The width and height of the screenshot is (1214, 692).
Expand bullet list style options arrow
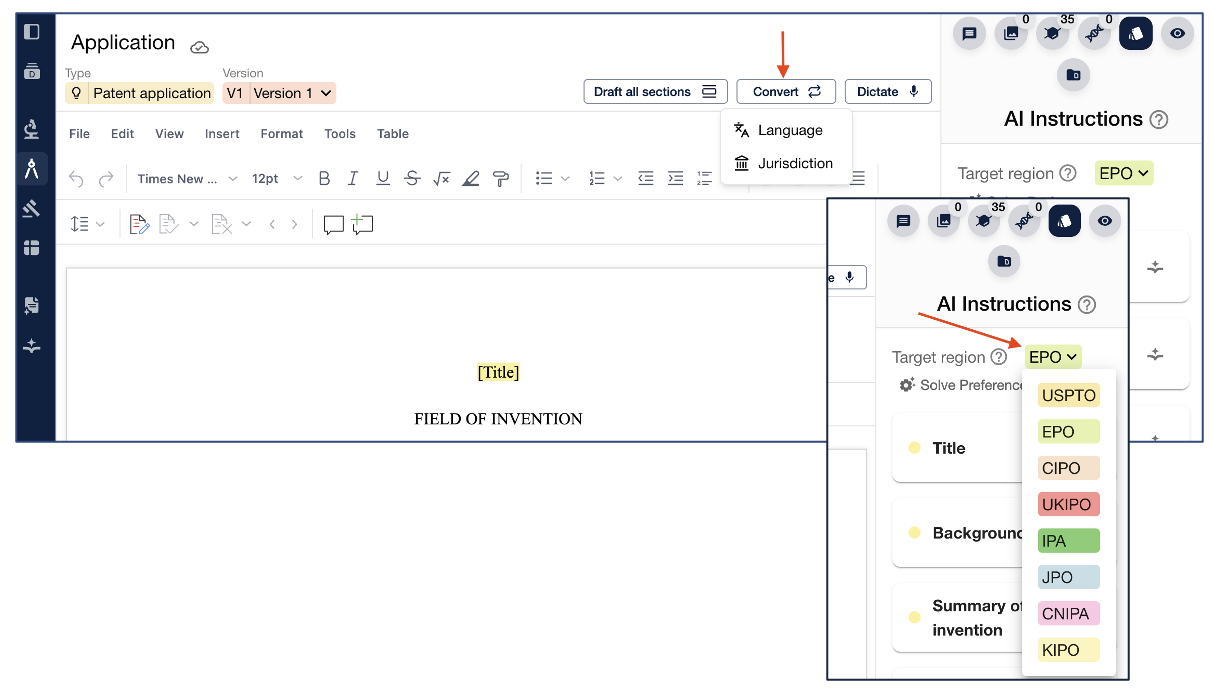click(x=565, y=179)
